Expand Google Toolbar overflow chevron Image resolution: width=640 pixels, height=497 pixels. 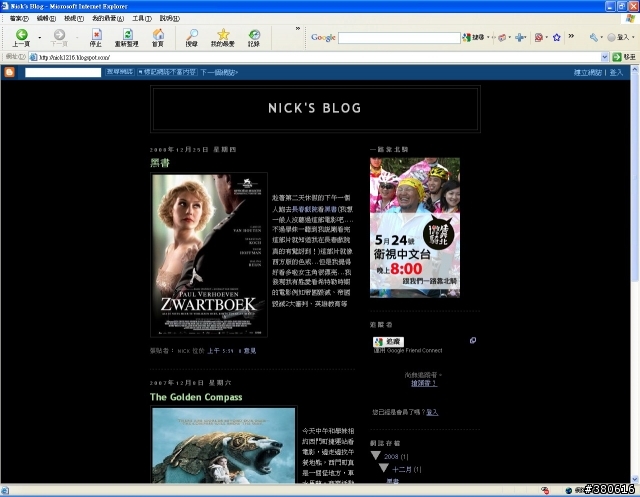point(571,36)
